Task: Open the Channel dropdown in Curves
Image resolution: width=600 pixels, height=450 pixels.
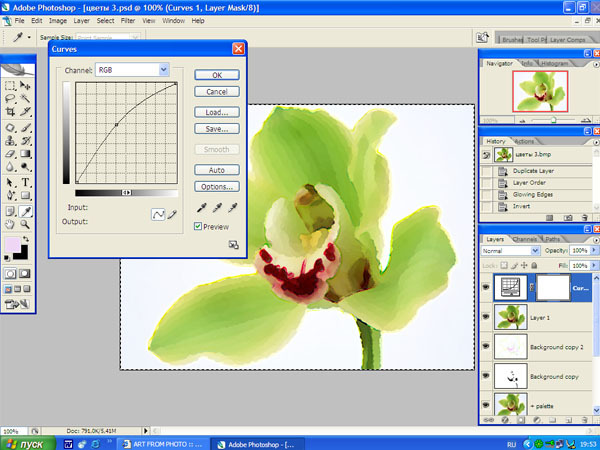Action: click(164, 70)
